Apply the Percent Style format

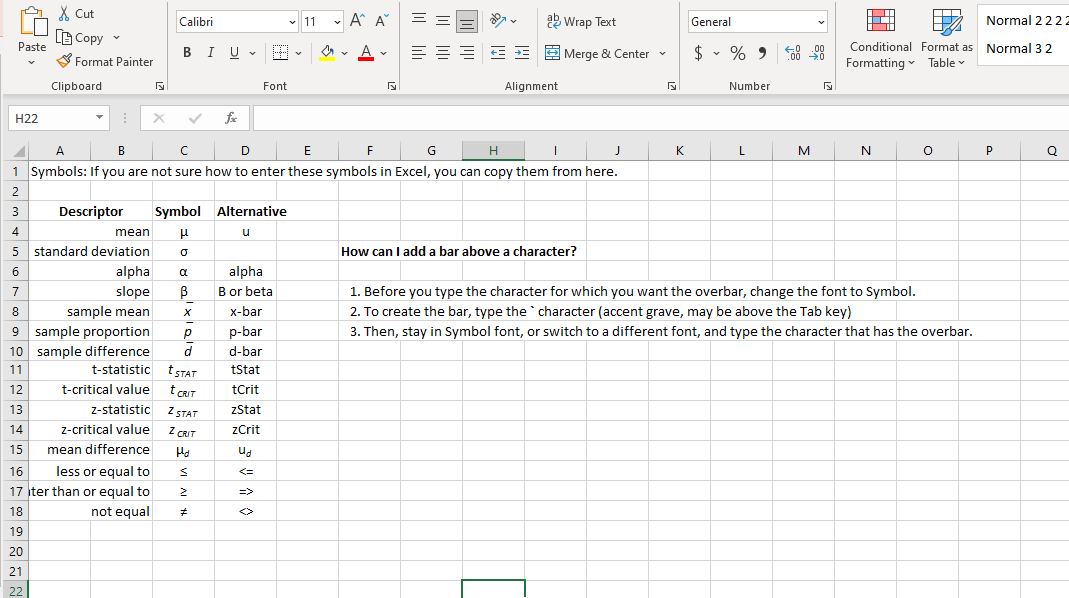(x=738, y=53)
